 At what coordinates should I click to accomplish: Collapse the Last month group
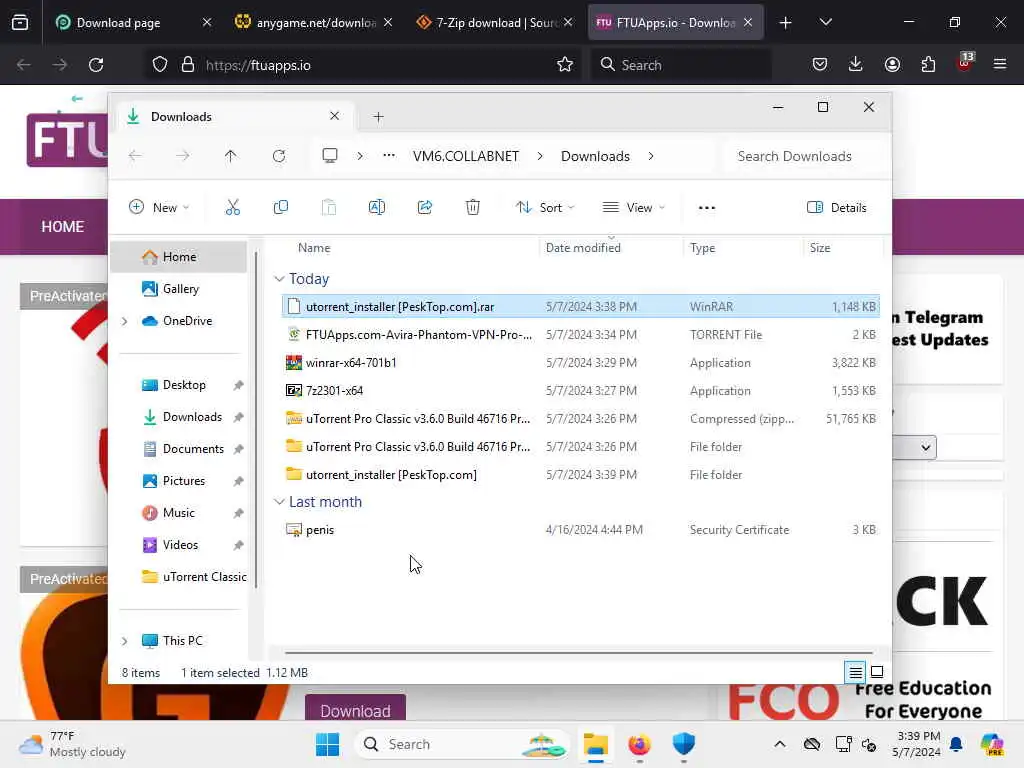point(279,502)
